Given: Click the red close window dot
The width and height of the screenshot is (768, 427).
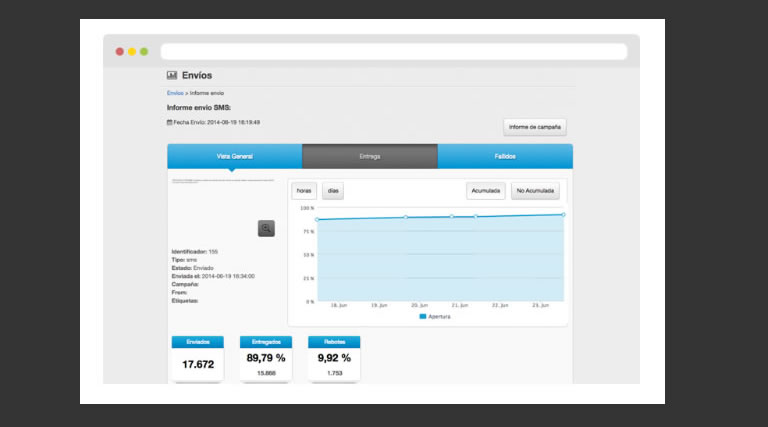Looking at the screenshot, I should pos(120,51).
